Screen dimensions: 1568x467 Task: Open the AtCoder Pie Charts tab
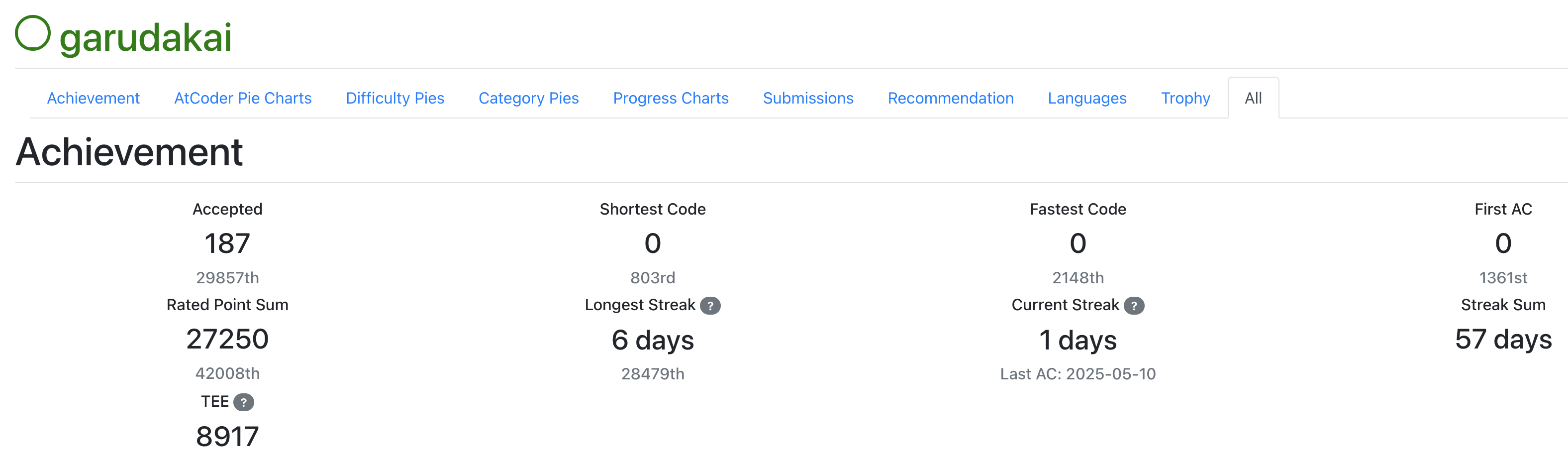(x=243, y=98)
